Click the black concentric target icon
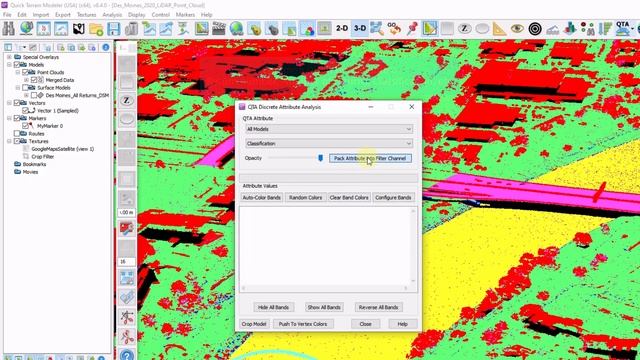Image resolution: width=640 pixels, height=360 pixels. (x=535, y=29)
